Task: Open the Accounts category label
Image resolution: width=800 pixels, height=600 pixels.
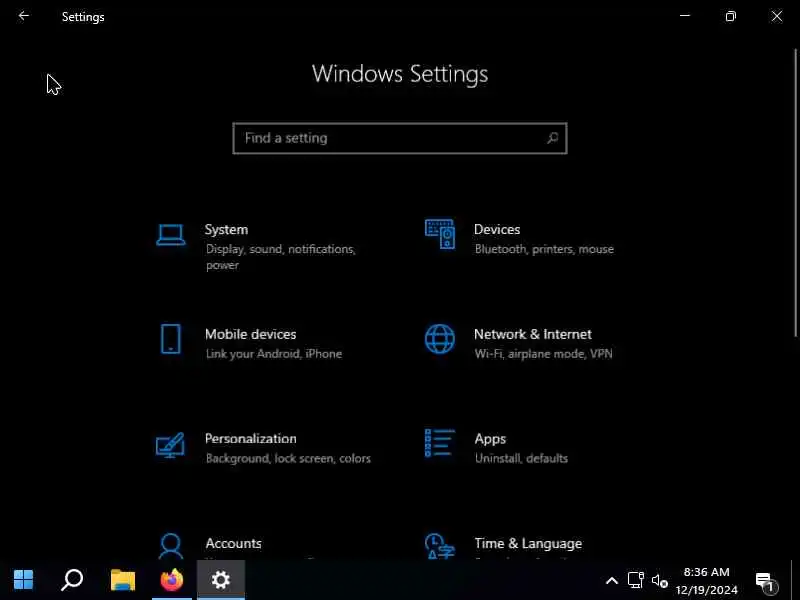Action: point(233,543)
